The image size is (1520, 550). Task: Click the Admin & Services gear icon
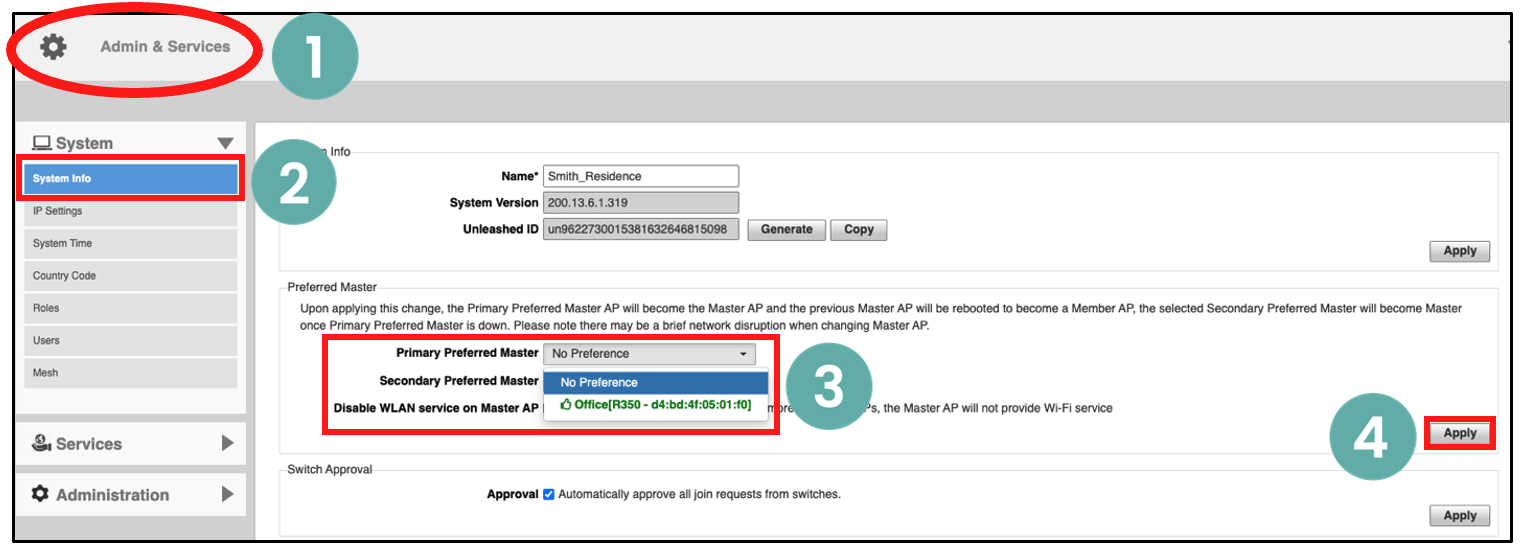tap(53, 47)
